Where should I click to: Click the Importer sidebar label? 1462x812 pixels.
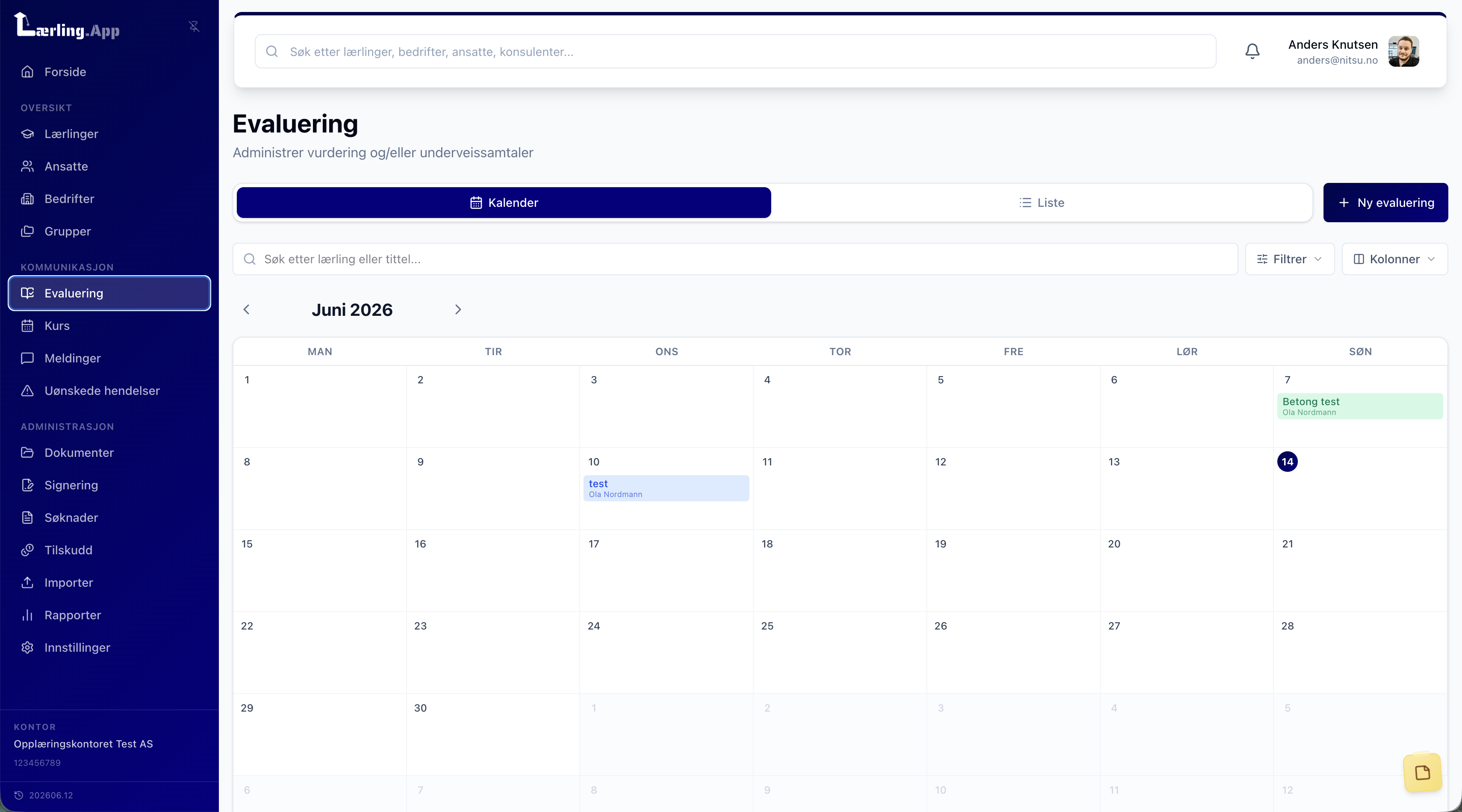click(69, 583)
